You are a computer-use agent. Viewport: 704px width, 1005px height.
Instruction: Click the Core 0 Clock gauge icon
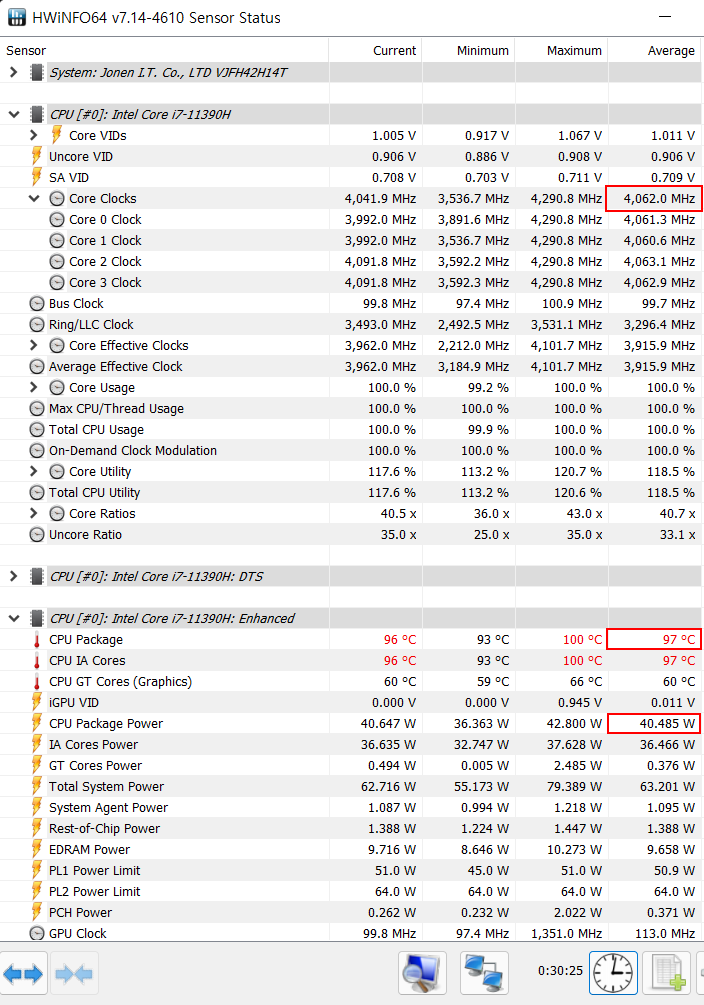(57, 220)
